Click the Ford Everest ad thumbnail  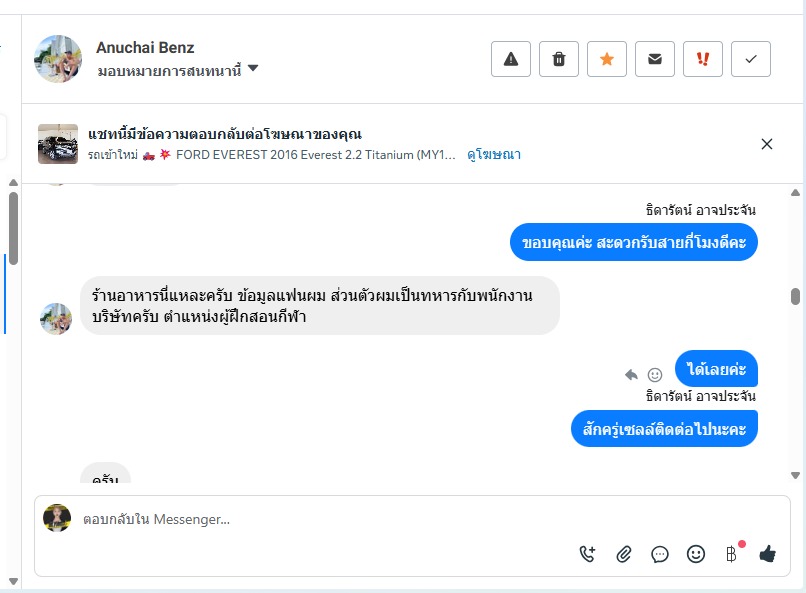click(58, 144)
